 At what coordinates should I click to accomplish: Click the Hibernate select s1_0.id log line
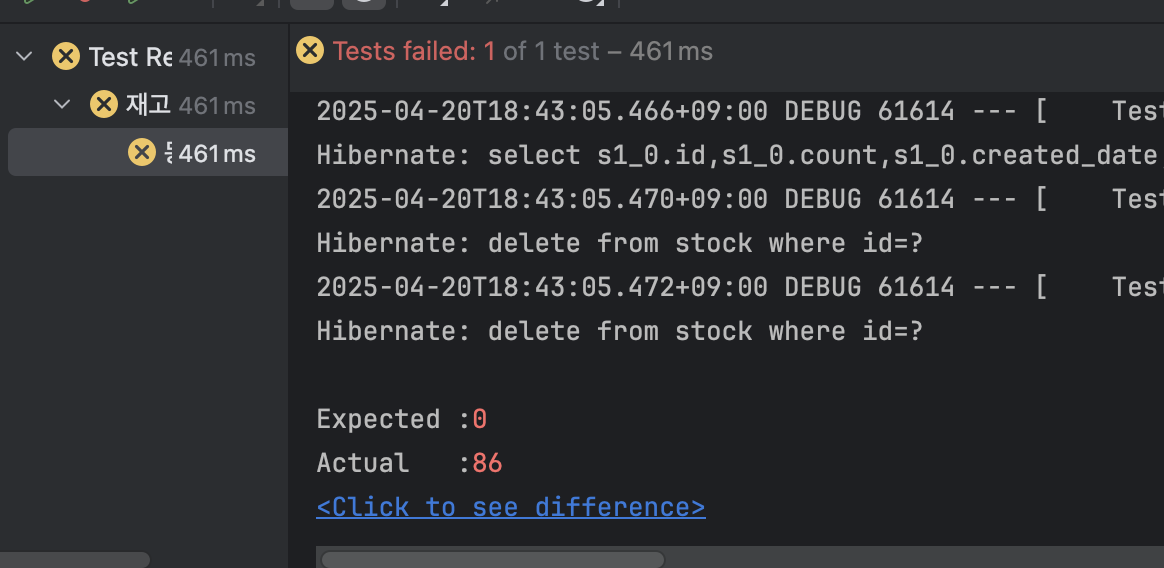[740, 155]
